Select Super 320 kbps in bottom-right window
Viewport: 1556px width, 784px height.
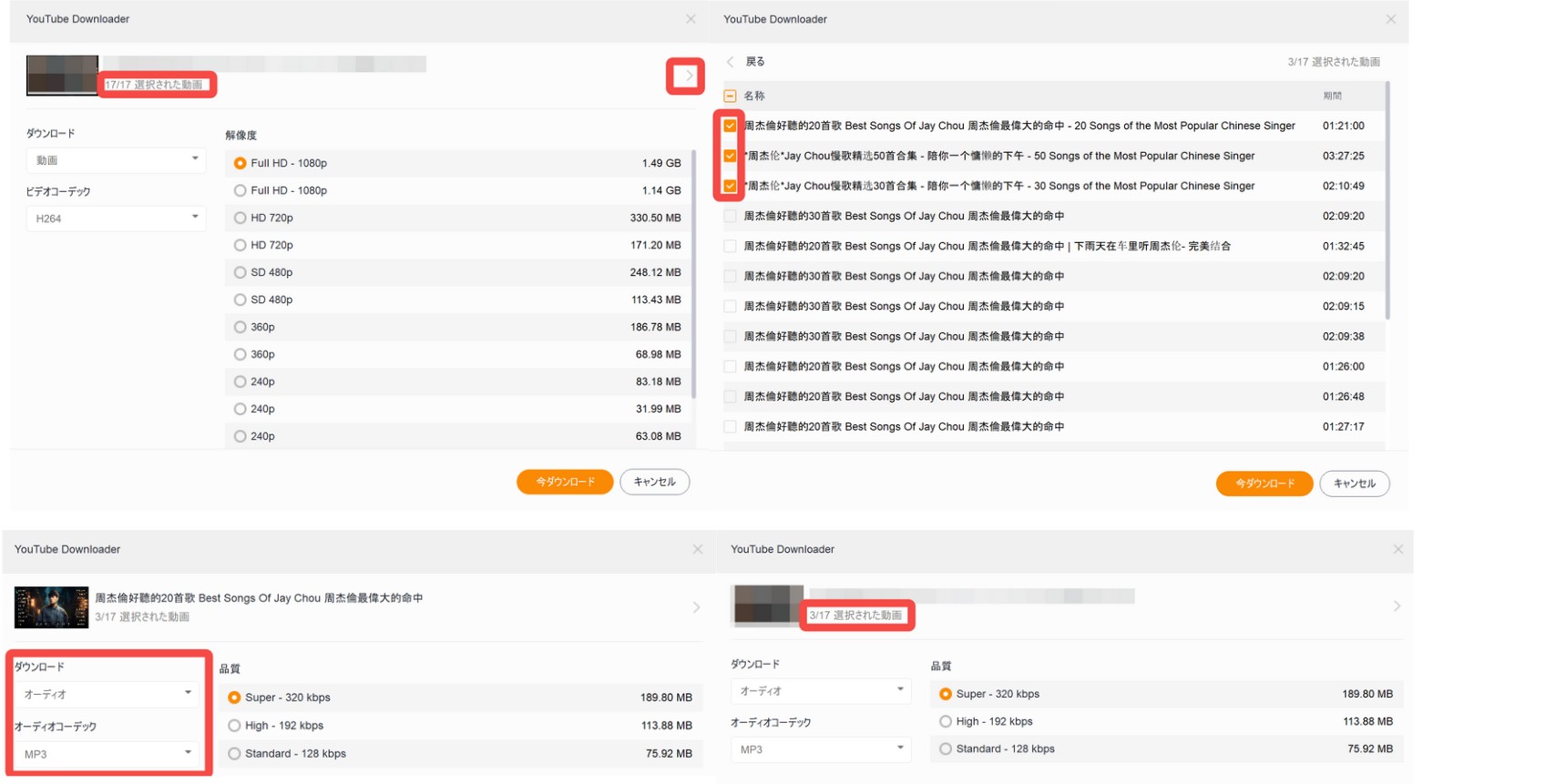pos(946,694)
